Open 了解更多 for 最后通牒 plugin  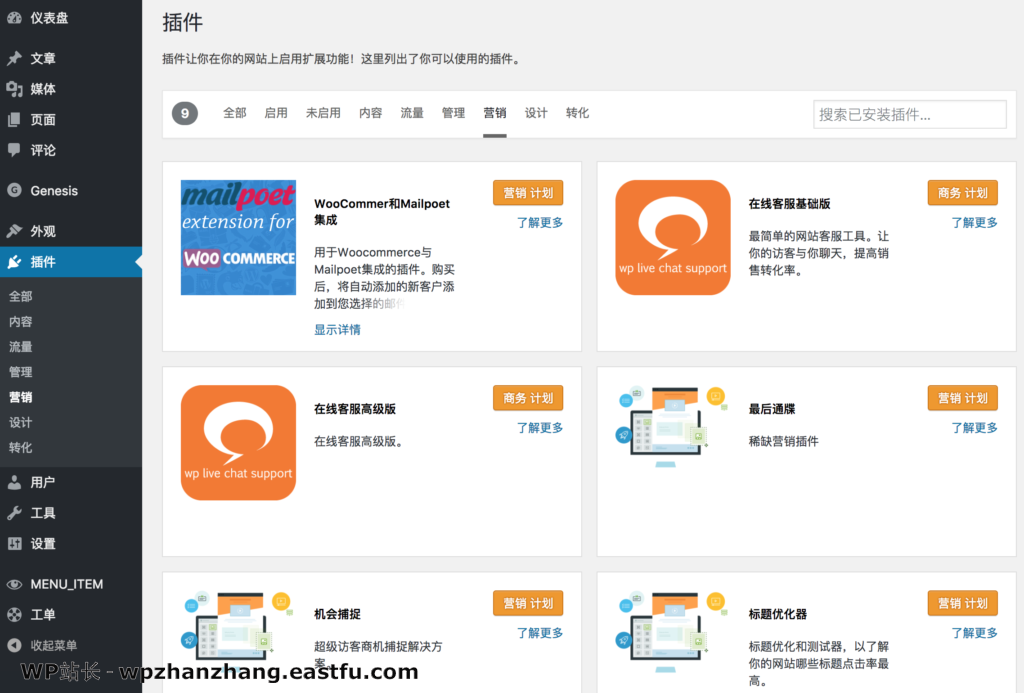pyautogui.click(x=974, y=427)
